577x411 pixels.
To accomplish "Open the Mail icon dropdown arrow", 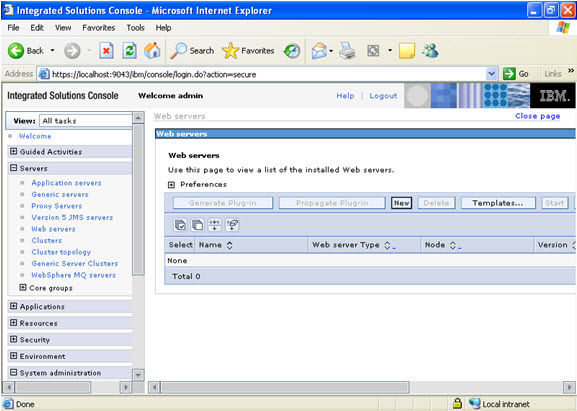I will coord(331,51).
